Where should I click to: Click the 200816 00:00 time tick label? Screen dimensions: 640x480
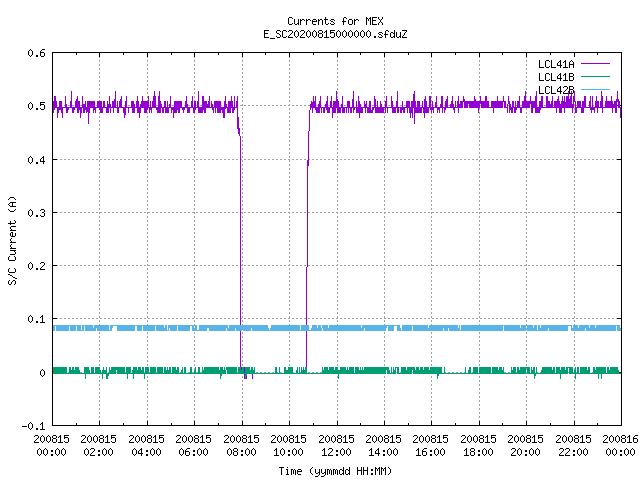(x=620, y=445)
